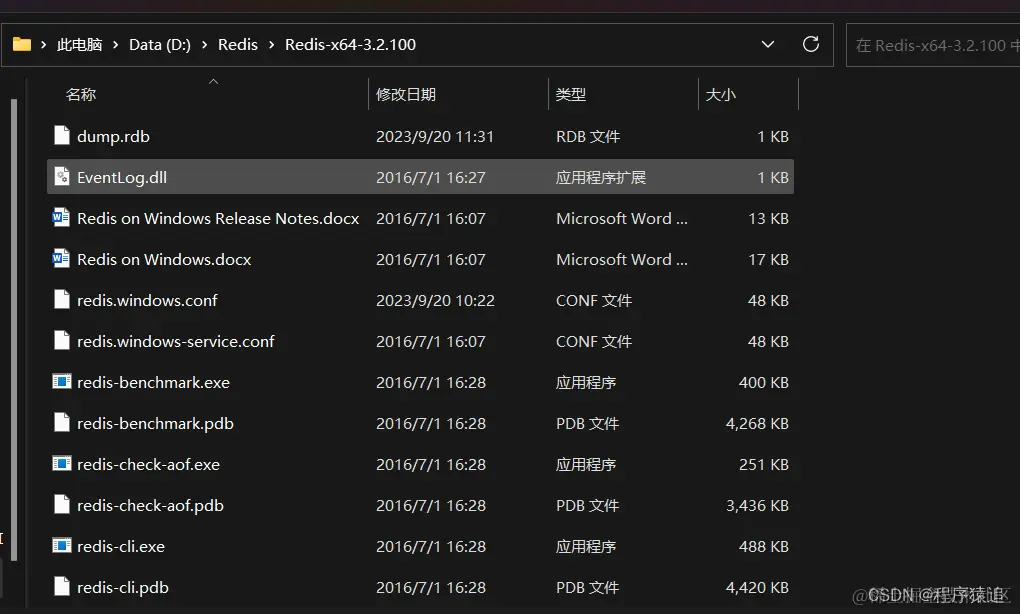1020x614 pixels.
Task: Click the folder icon in address bar
Action: [22, 44]
